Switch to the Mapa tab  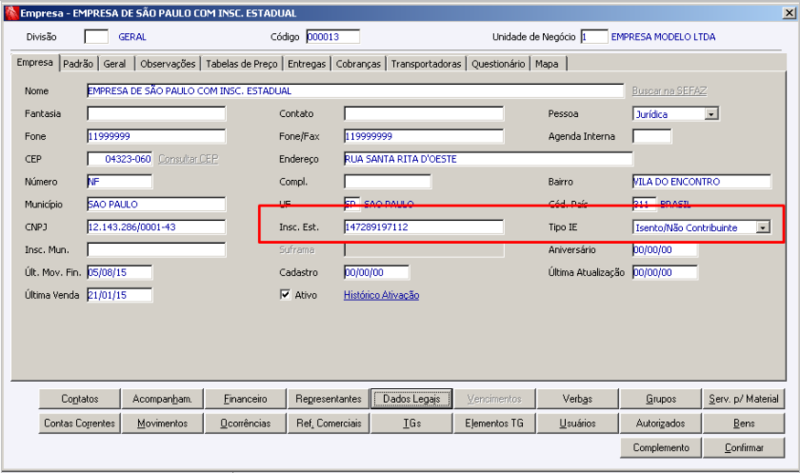pyautogui.click(x=547, y=64)
